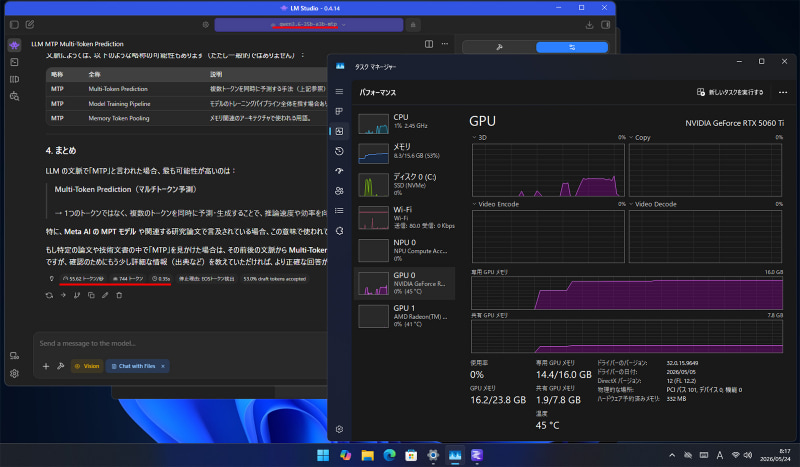
Task: Open Task Manager Startup apps icon
Action: tap(339, 171)
